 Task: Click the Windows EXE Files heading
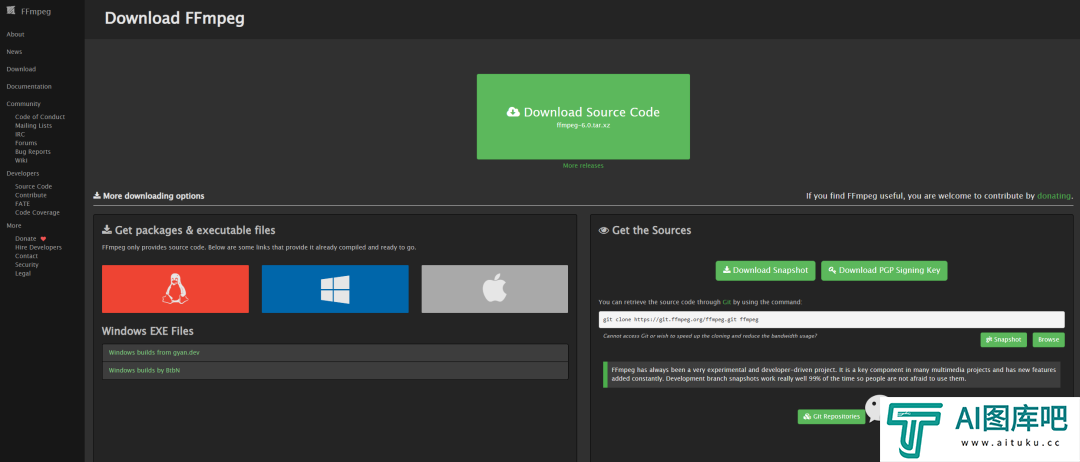click(x=147, y=331)
